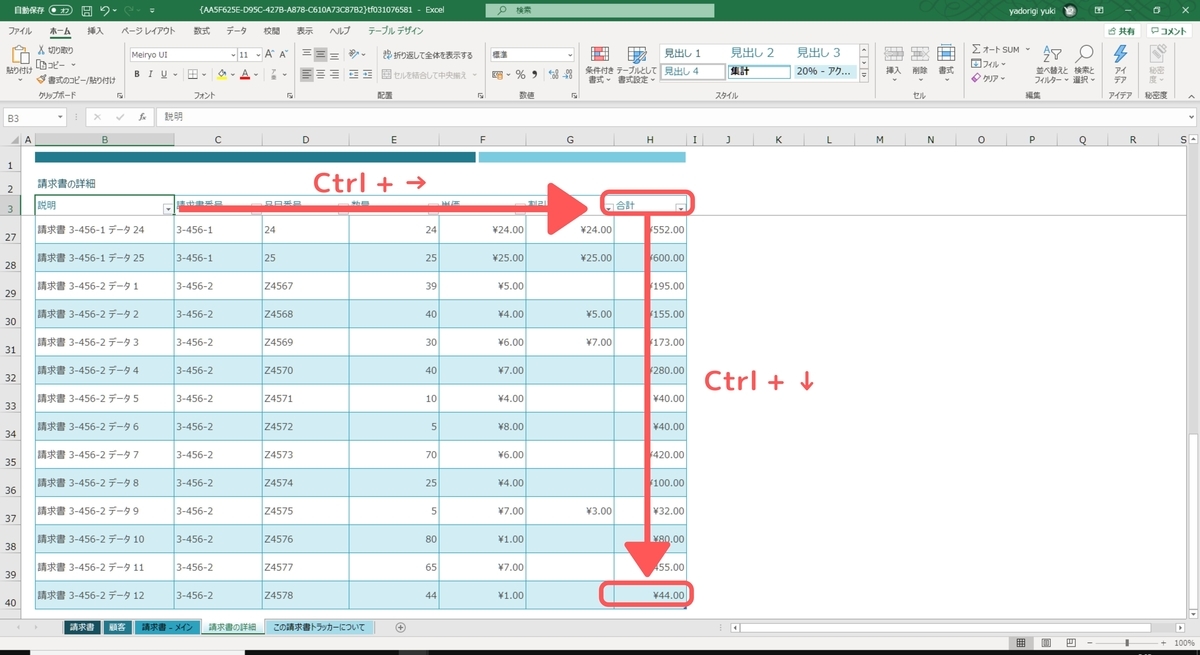Select the Format Painter (書式のコピー) icon
Image resolution: width=1200 pixels, height=655 pixels.
point(41,79)
